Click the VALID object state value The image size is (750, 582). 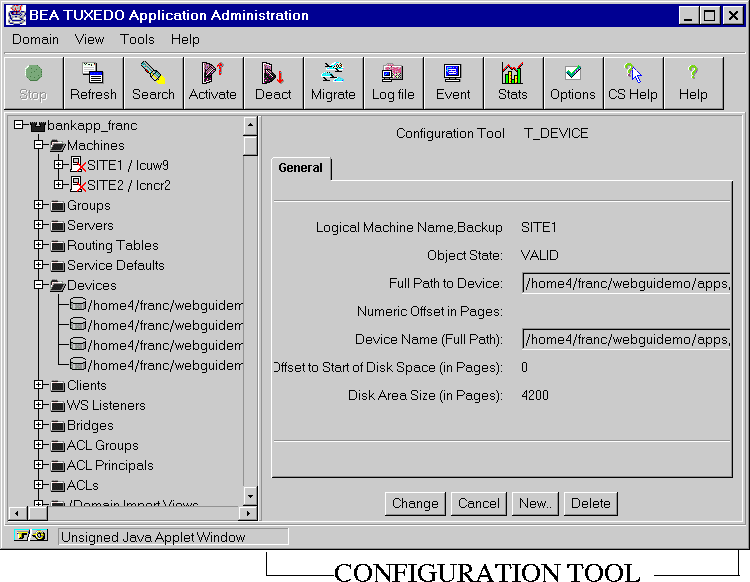point(540,255)
